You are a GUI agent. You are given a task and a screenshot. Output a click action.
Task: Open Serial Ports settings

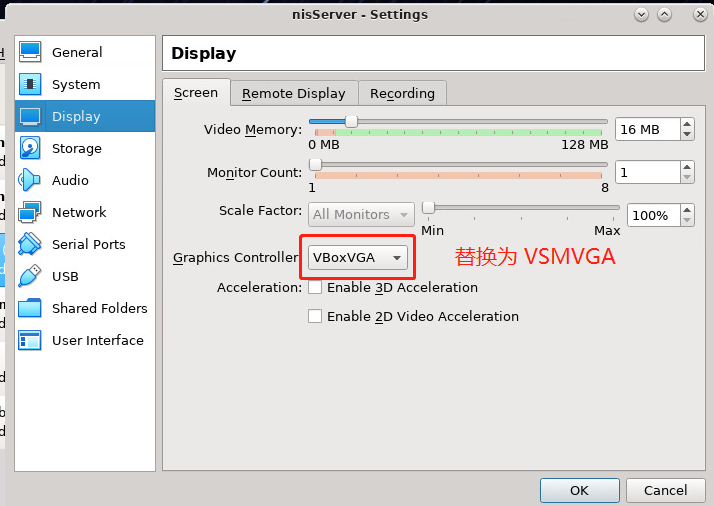pos(85,244)
